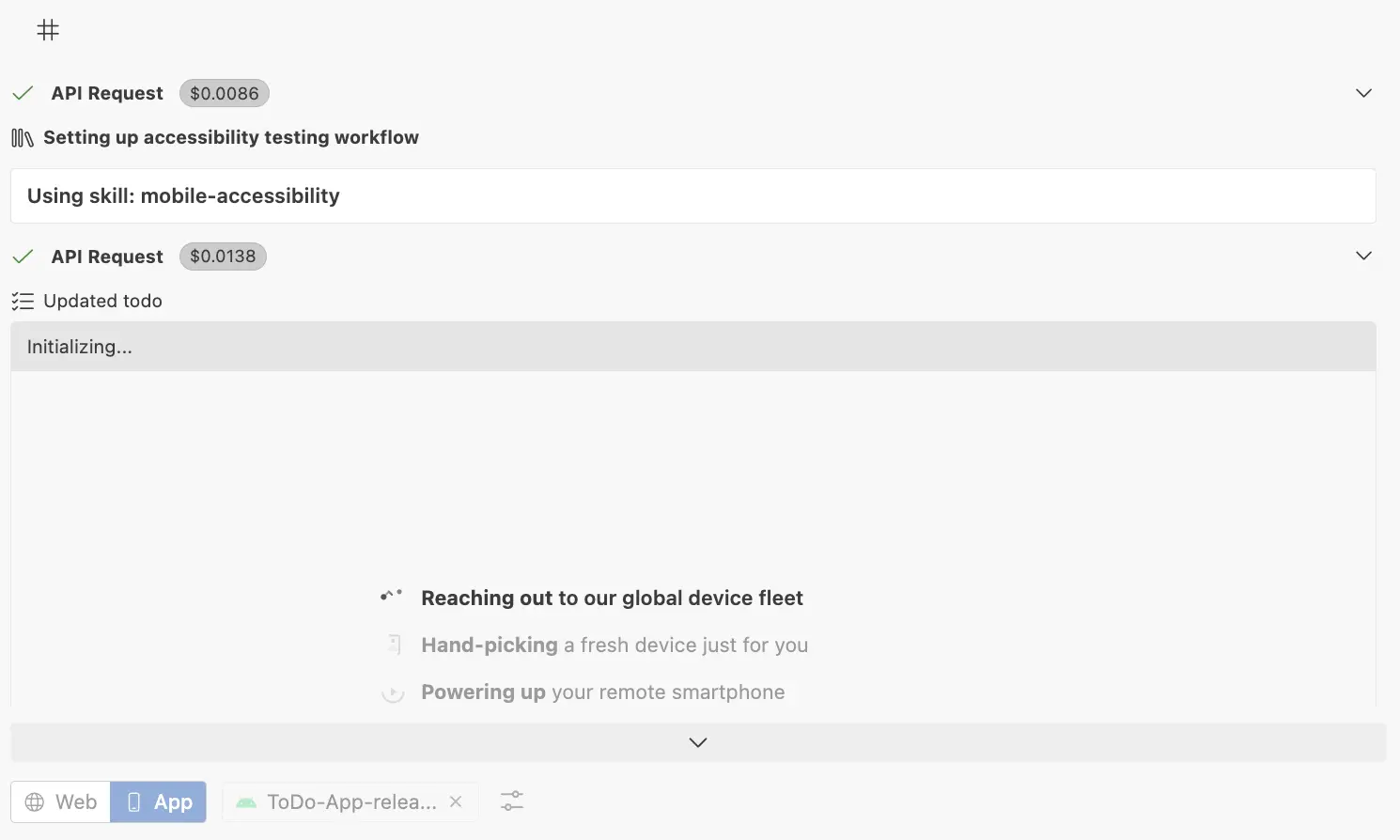Click the Android icon on ToDo-App chip
The width and height of the screenshot is (1400, 840).
(246, 802)
